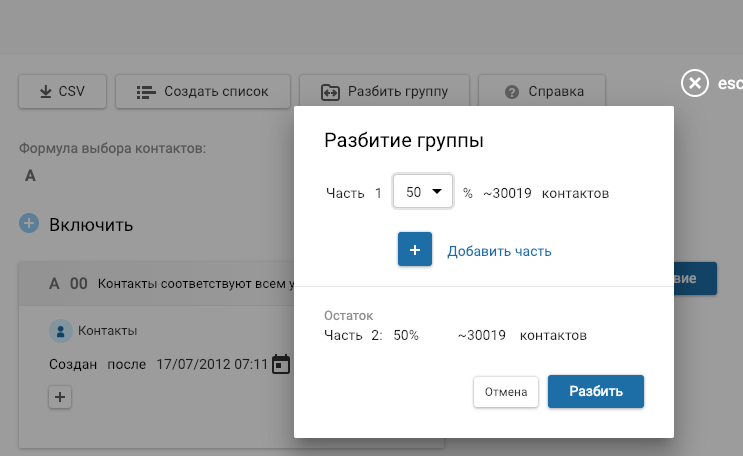The width and height of the screenshot is (743, 456).
Task: Click the small plus button under Создан
Action: click(60, 398)
